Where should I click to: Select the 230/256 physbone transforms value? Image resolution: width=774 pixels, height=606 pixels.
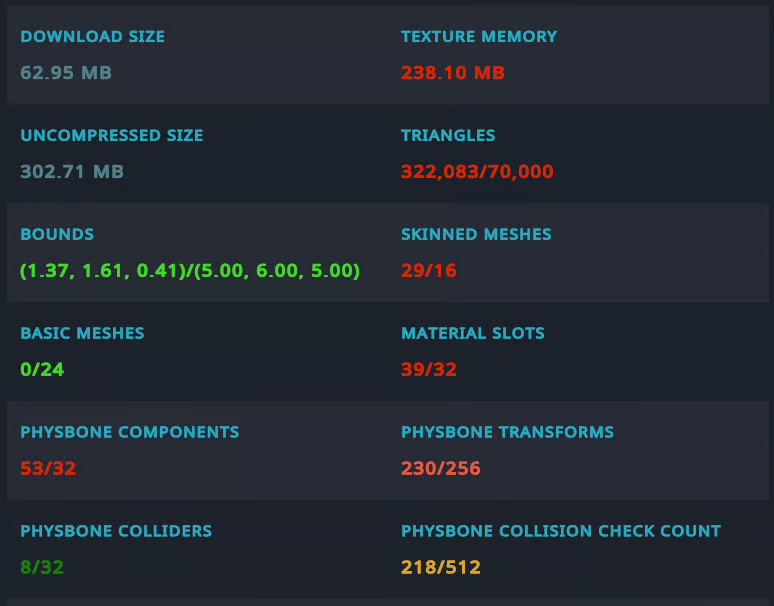440,468
